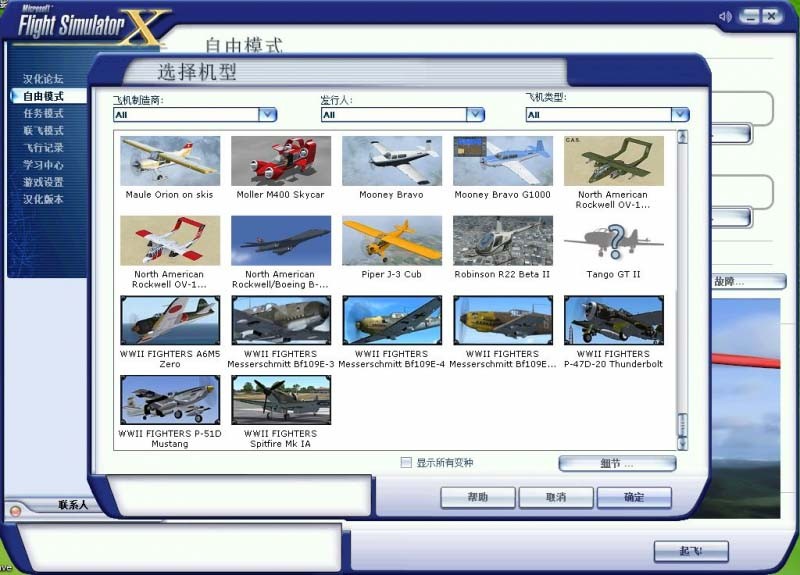800x575 pixels.
Task: Pick the North American Rockwell/Boeing B- bomber thumbnail
Action: point(281,240)
